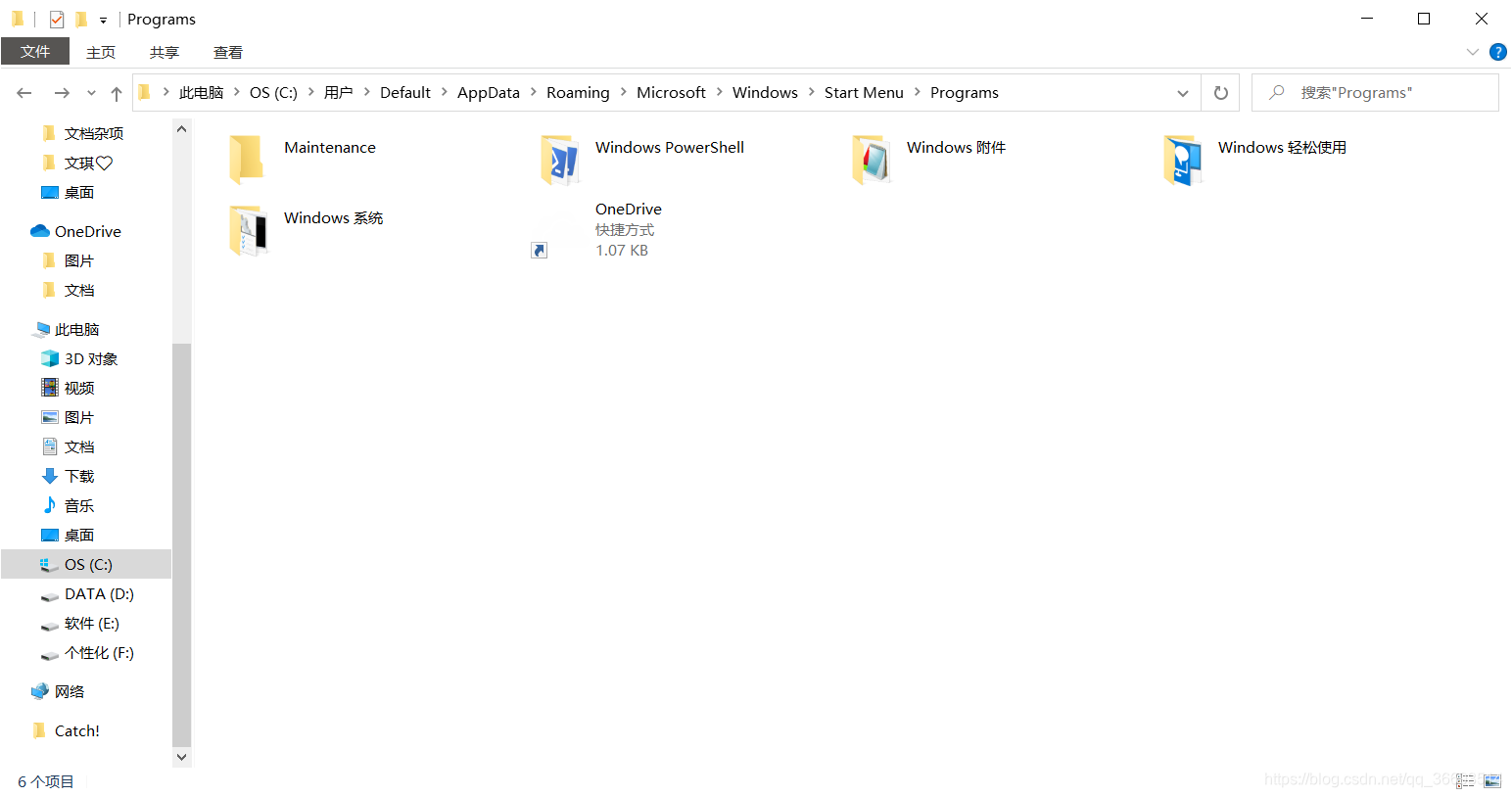Screen dimensions: 1512x797
Task: Click sidebar scrollbar up arrow
Action: [x=181, y=128]
